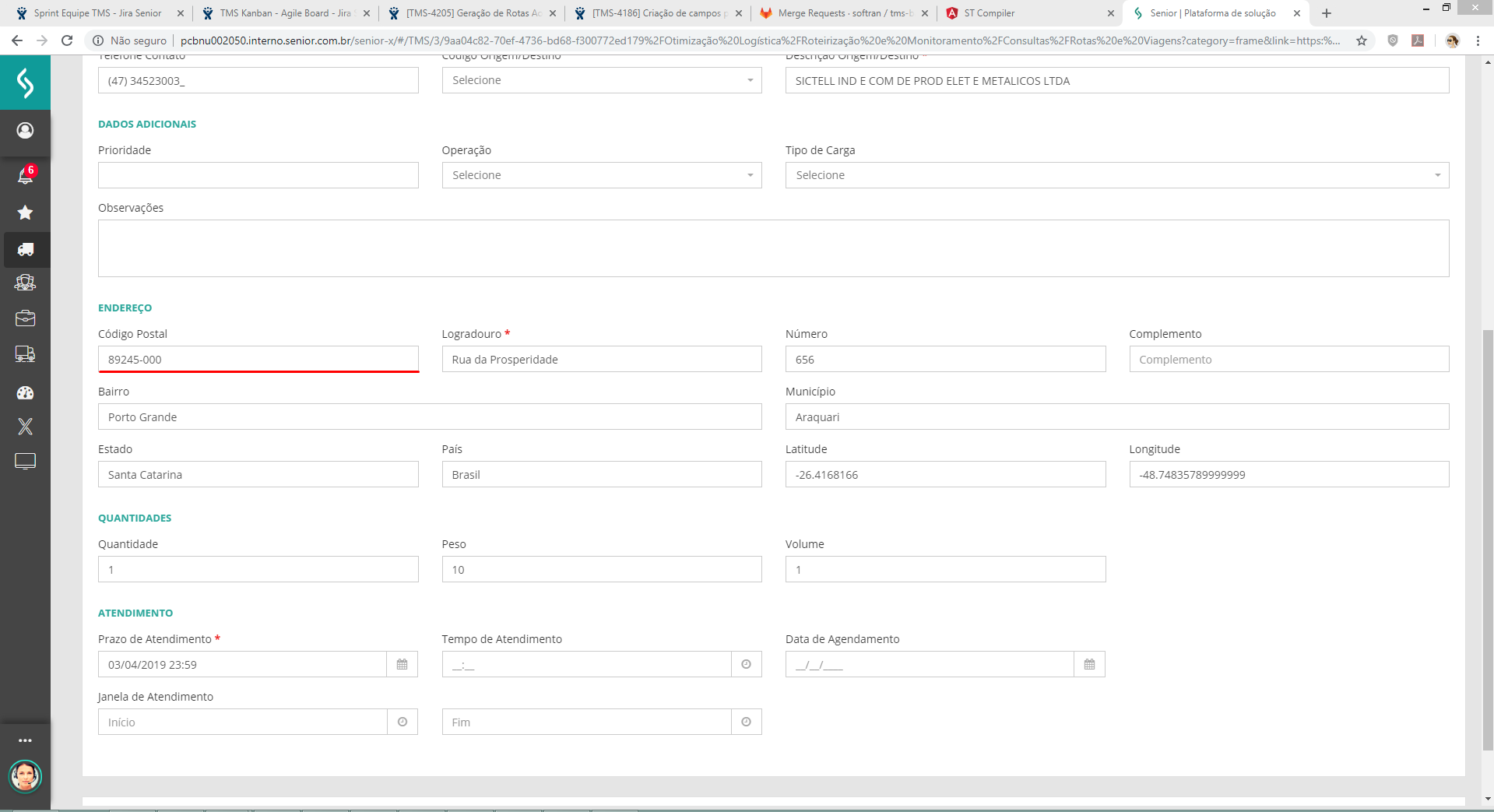Switch to TMS Kanban Agile Board tab
Image resolution: width=1494 pixels, height=812 pixels.
[x=284, y=13]
